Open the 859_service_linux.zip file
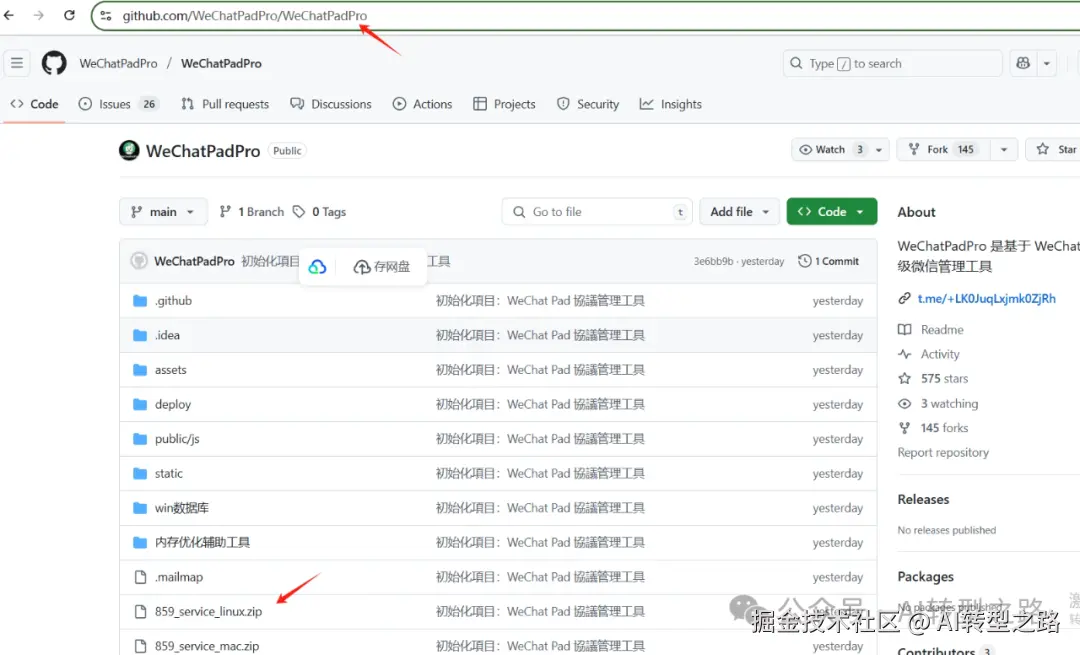This screenshot has height=655, width=1080. tap(209, 611)
